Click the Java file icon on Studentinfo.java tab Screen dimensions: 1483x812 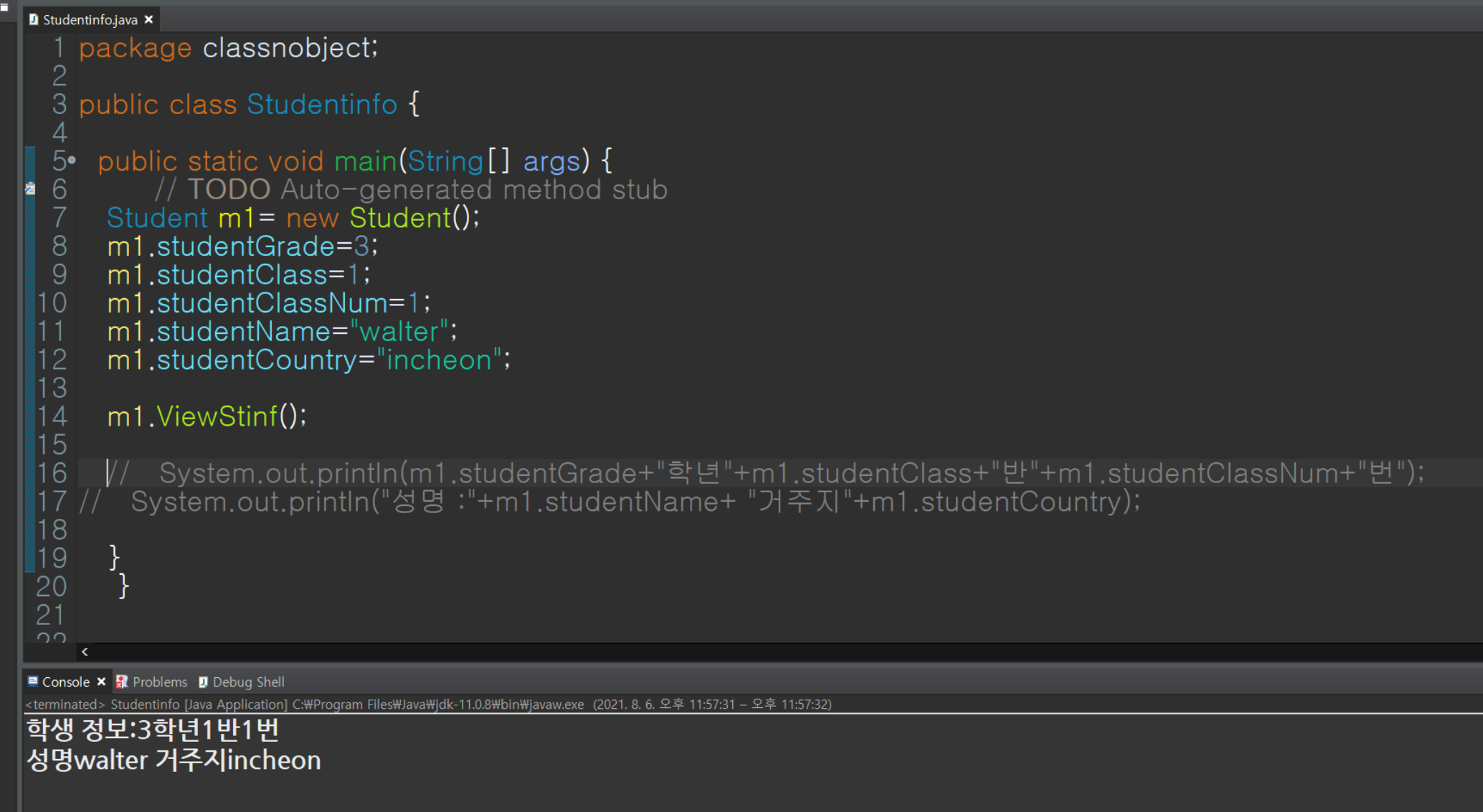coord(33,19)
